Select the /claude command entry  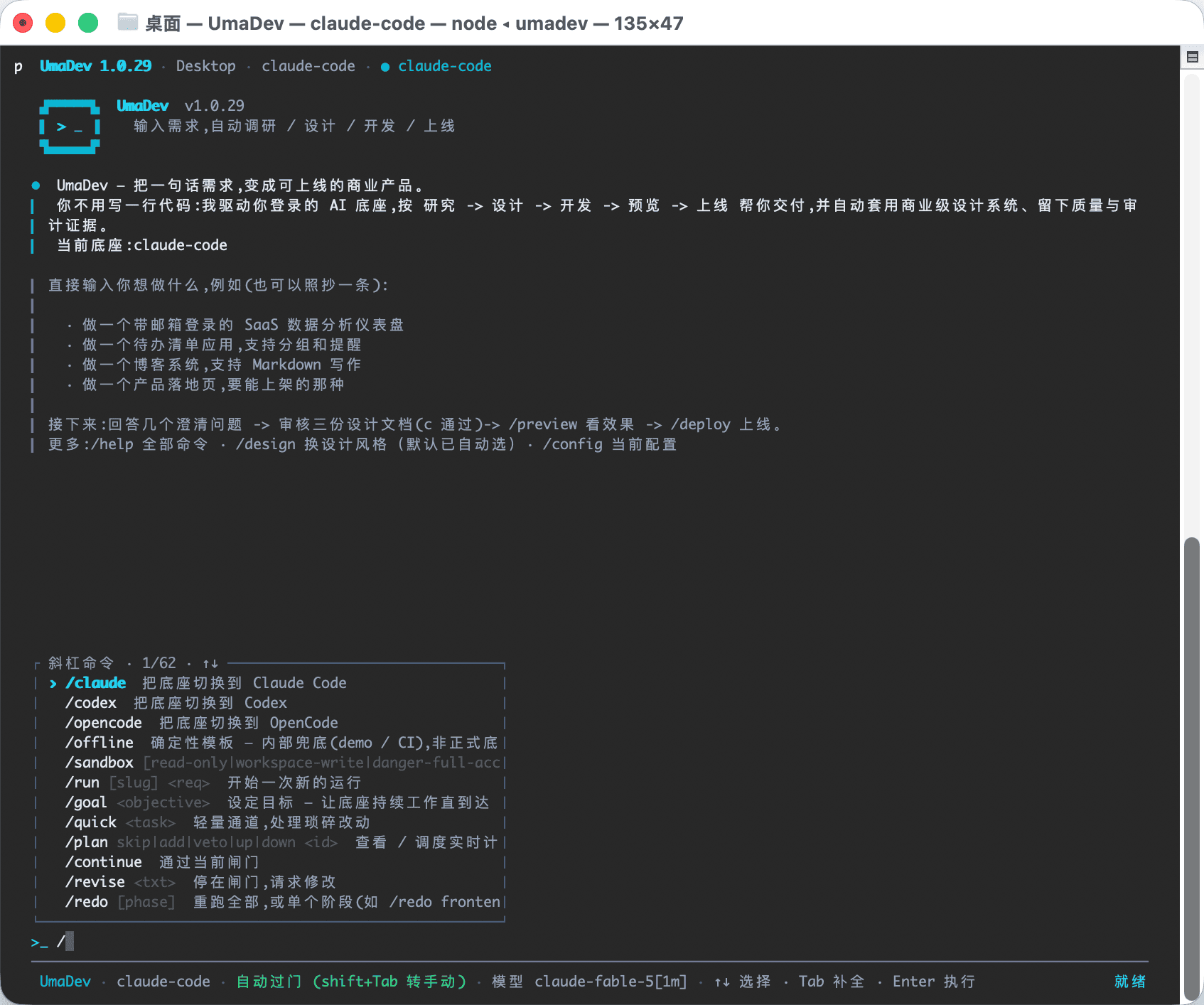click(270, 683)
